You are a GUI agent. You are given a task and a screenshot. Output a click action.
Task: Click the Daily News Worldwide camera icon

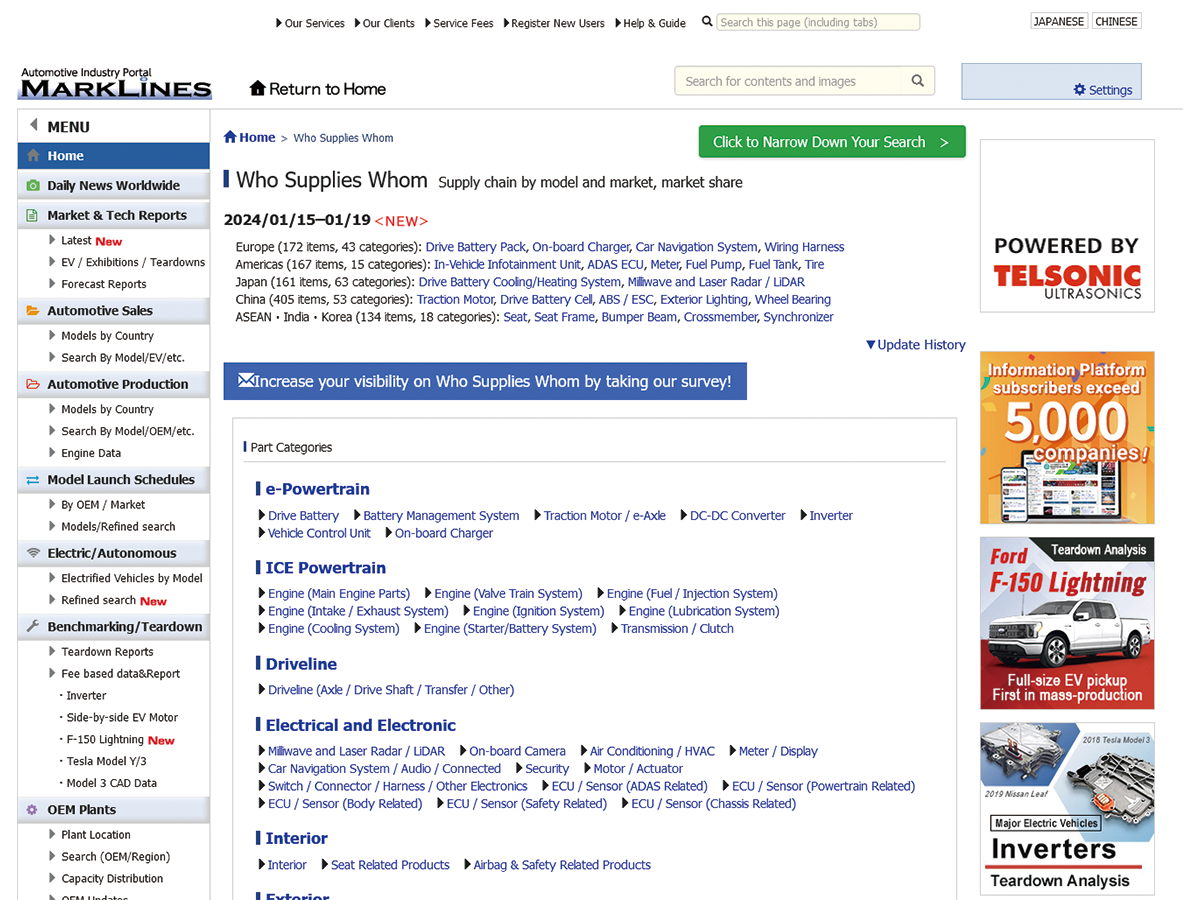coord(33,185)
